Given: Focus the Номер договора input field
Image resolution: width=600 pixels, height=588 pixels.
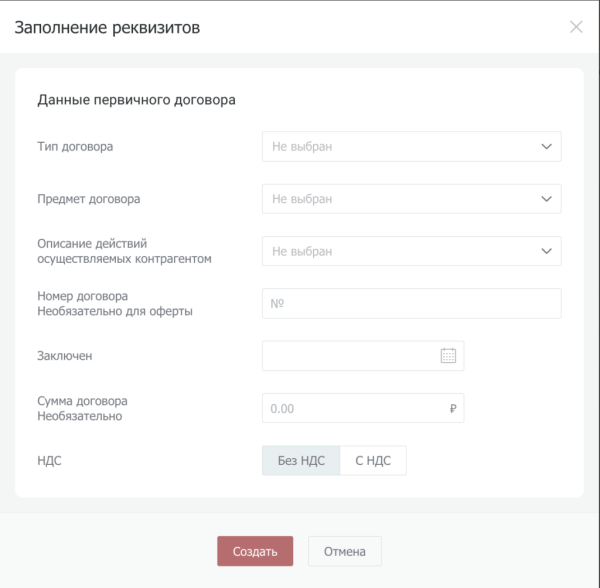Looking at the screenshot, I should coord(411,303).
